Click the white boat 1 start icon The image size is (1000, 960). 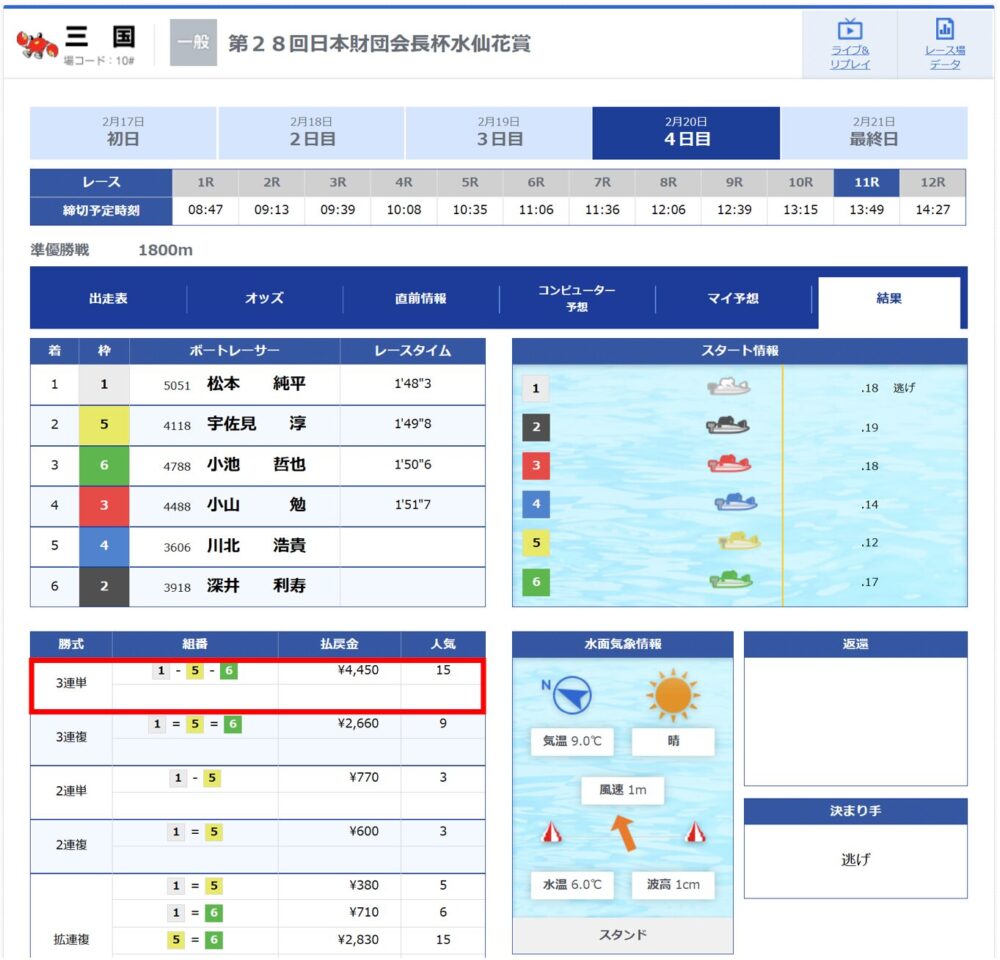pos(728,387)
